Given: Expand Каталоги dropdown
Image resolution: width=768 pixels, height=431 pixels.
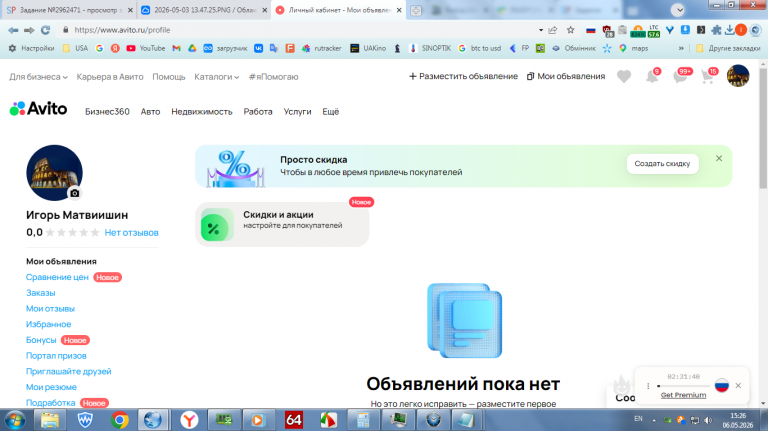Looking at the screenshot, I should pos(216,77).
